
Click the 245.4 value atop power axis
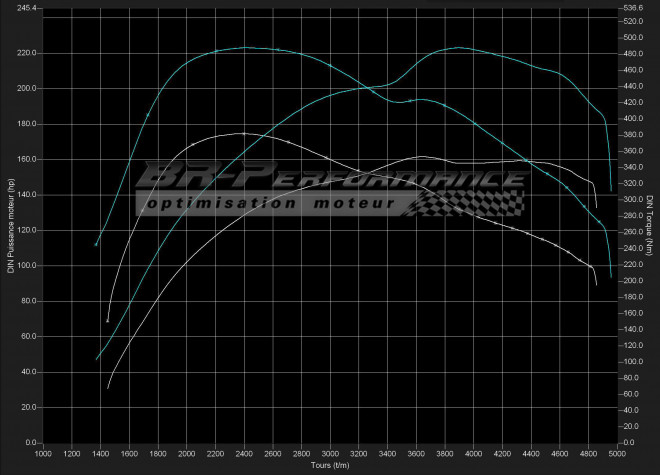[28, 8]
